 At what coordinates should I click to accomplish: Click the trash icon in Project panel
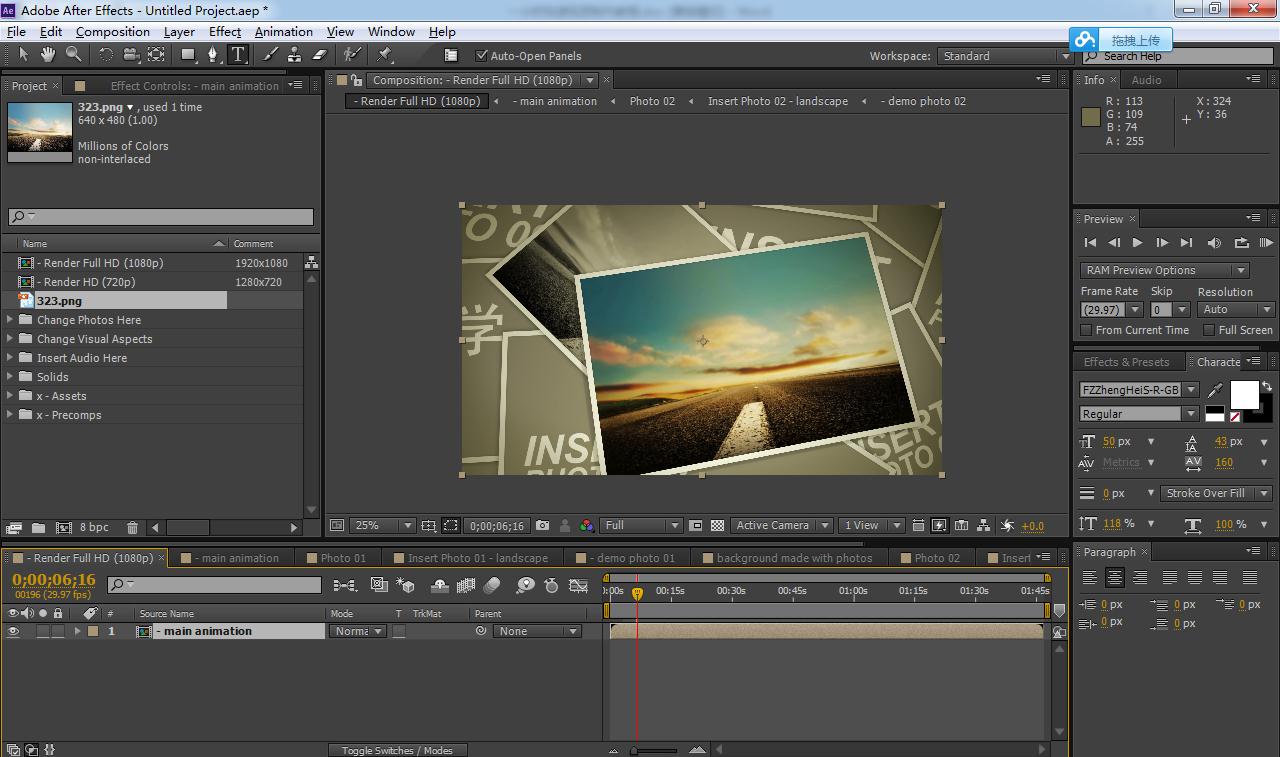(x=132, y=527)
